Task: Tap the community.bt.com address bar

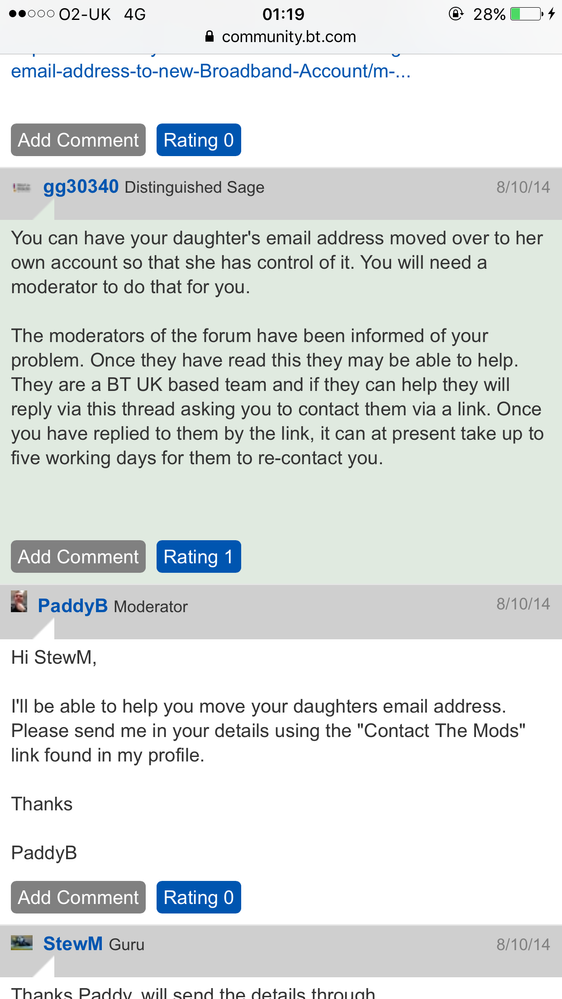Action: coord(281,37)
